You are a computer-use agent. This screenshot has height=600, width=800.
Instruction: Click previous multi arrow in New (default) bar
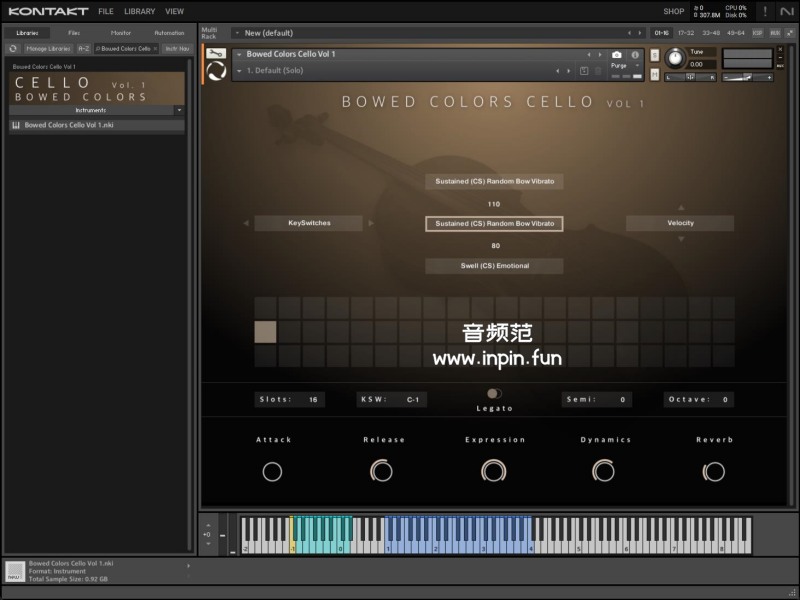tap(629, 33)
